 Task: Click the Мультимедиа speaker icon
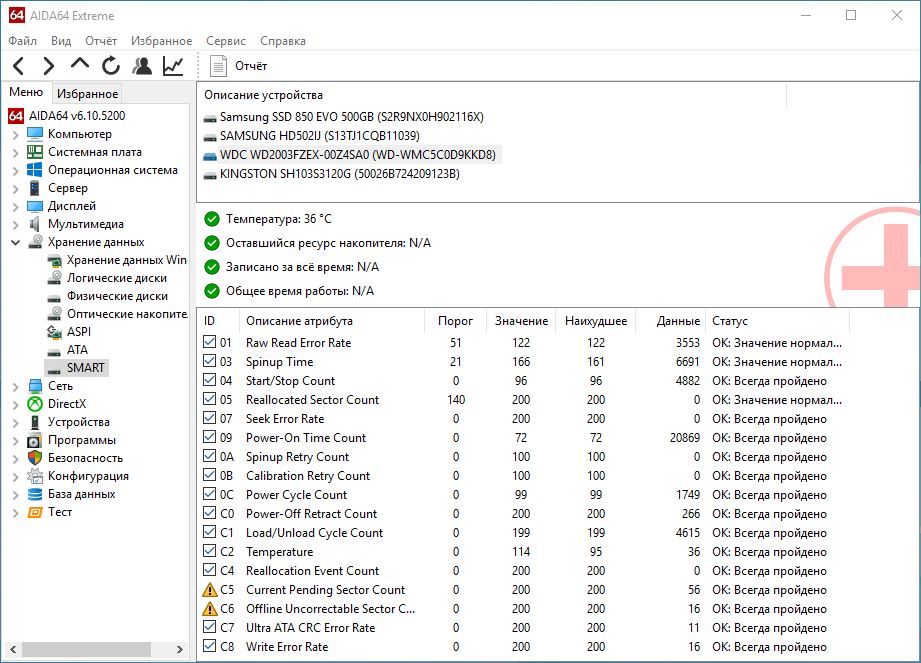coord(35,224)
